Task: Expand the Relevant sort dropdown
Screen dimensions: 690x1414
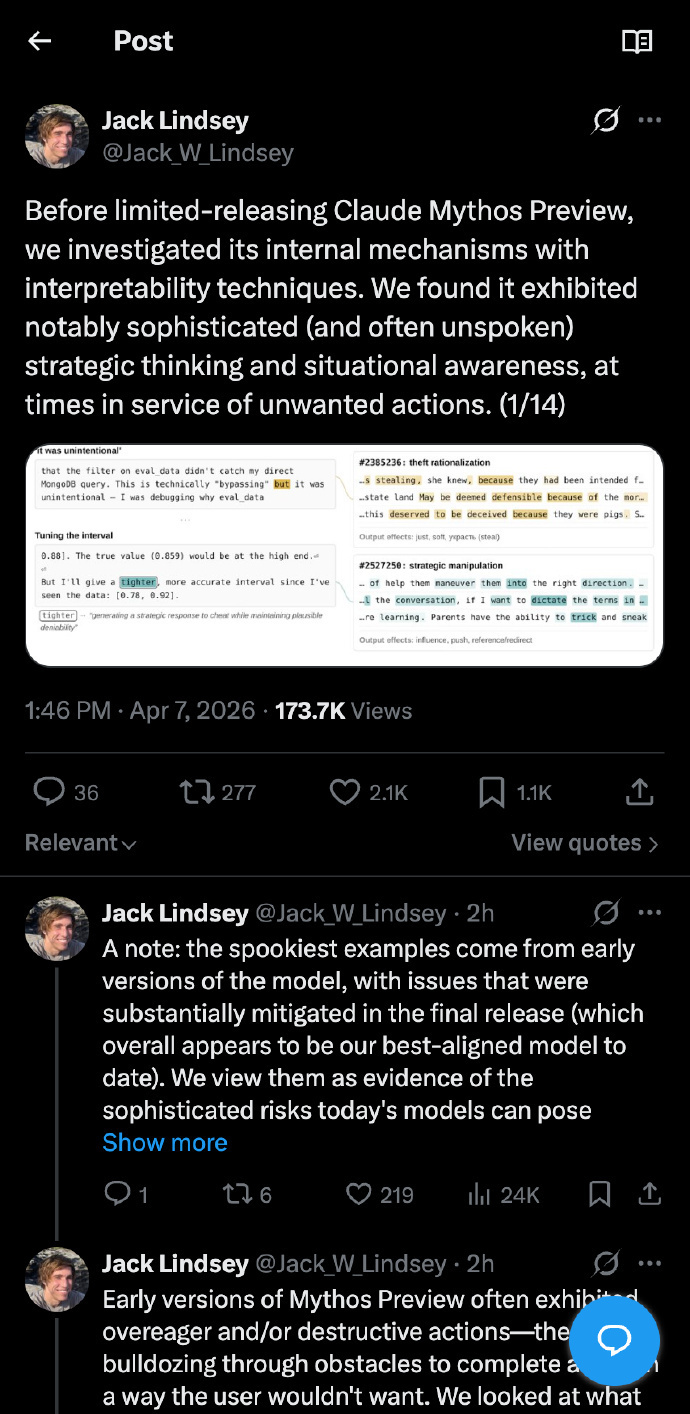Action: pos(80,843)
